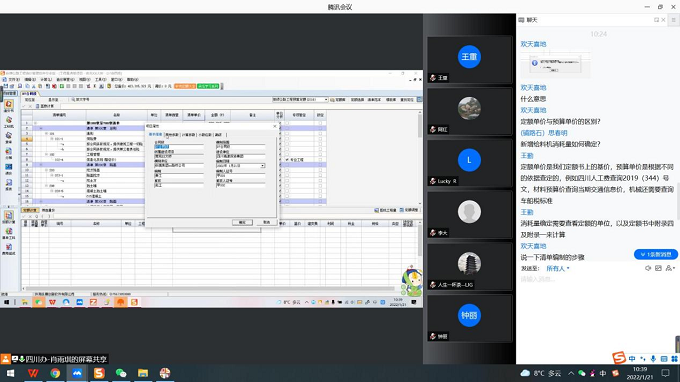
Task: Open the 造价审查 menu in shared app
Action: (65, 80)
